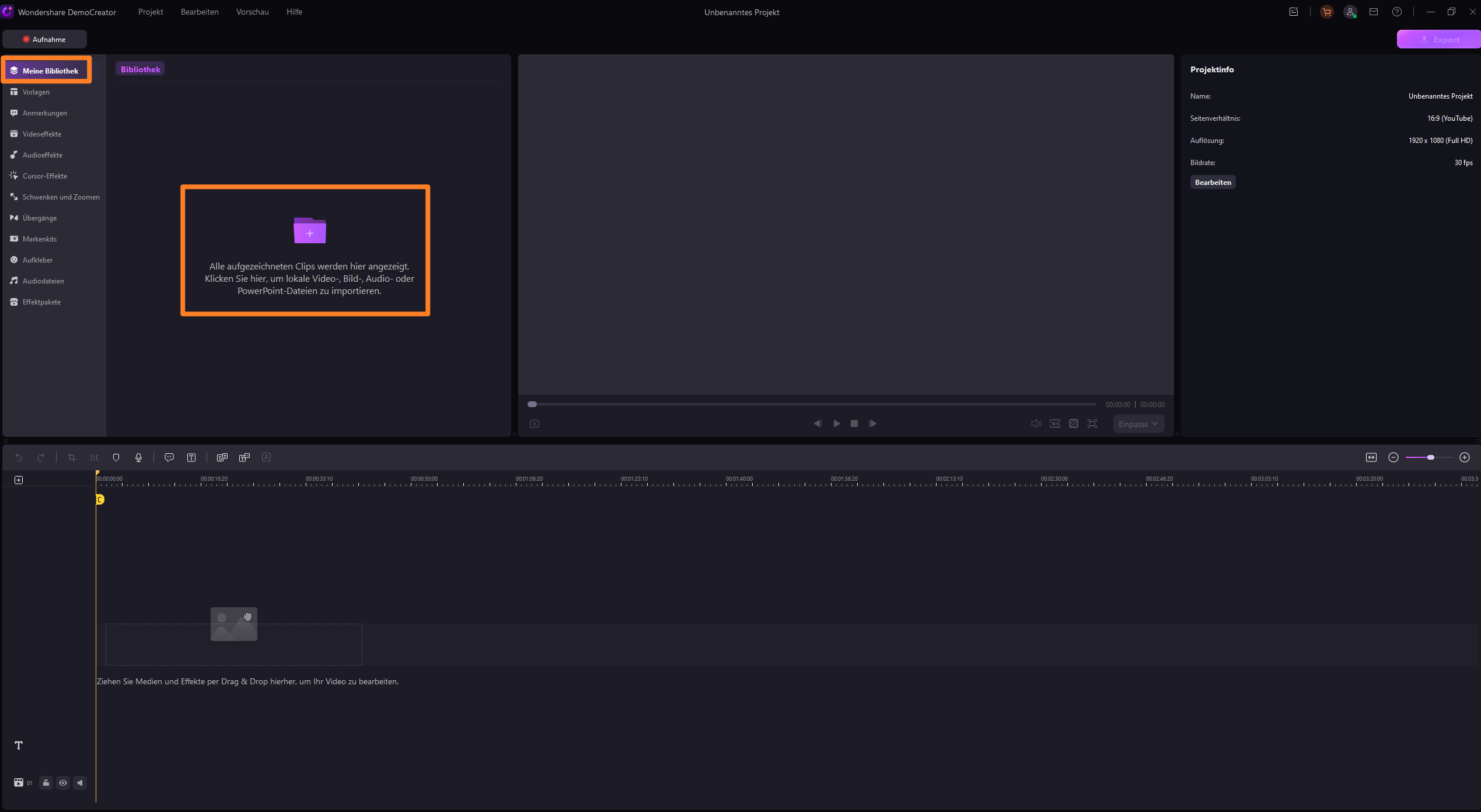Step to previous frame in preview
Screen dimensions: 1481x812
click(x=818, y=423)
